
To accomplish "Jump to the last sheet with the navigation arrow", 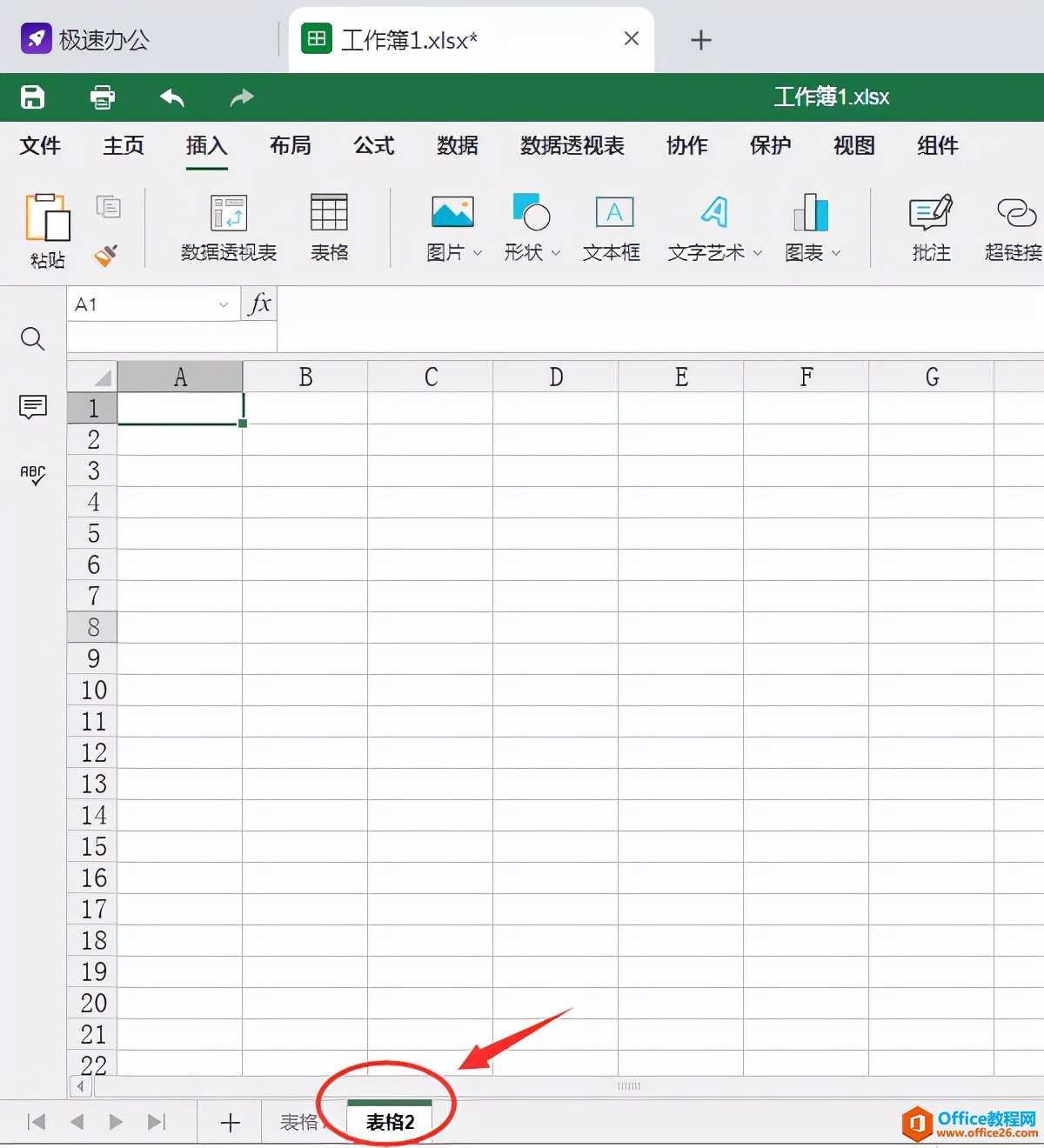I will pyautogui.click(x=157, y=1122).
